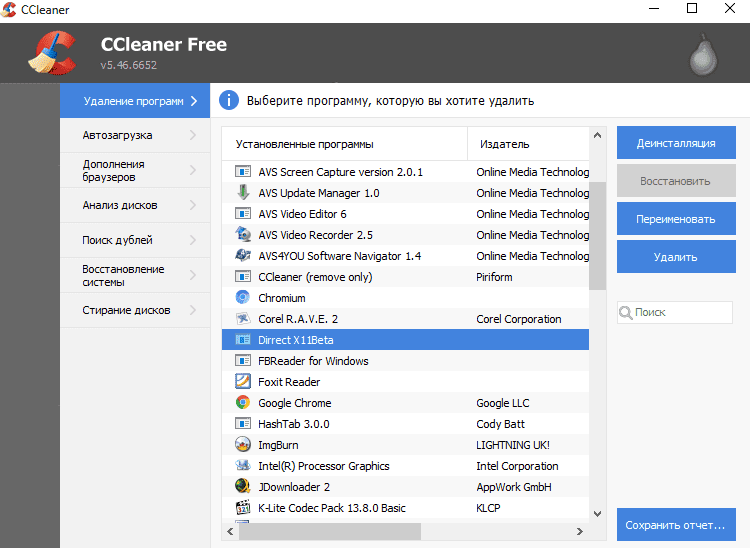Click Corel Corporation publisher cell
The width and height of the screenshot is (750, 548).
coord(518,319)
